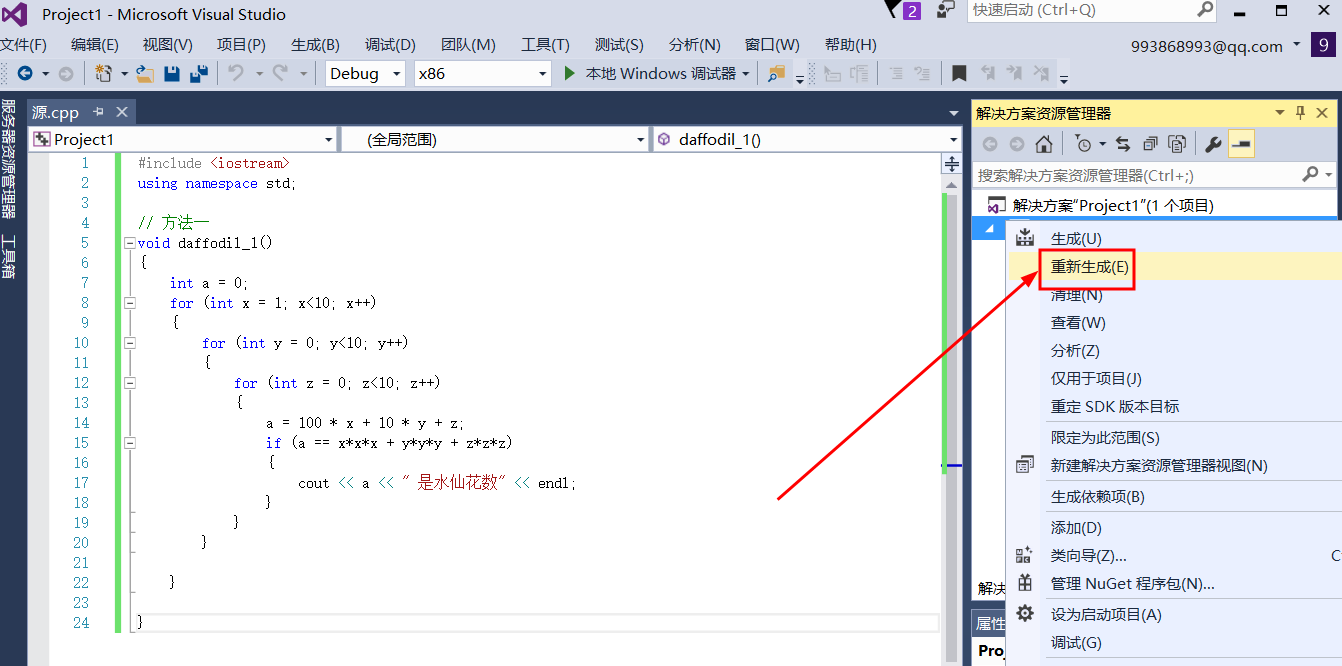Screen dimensions: 1342x666
Task: Collapse the project node expander in Solution Explorer
Action: coord(990,230)
